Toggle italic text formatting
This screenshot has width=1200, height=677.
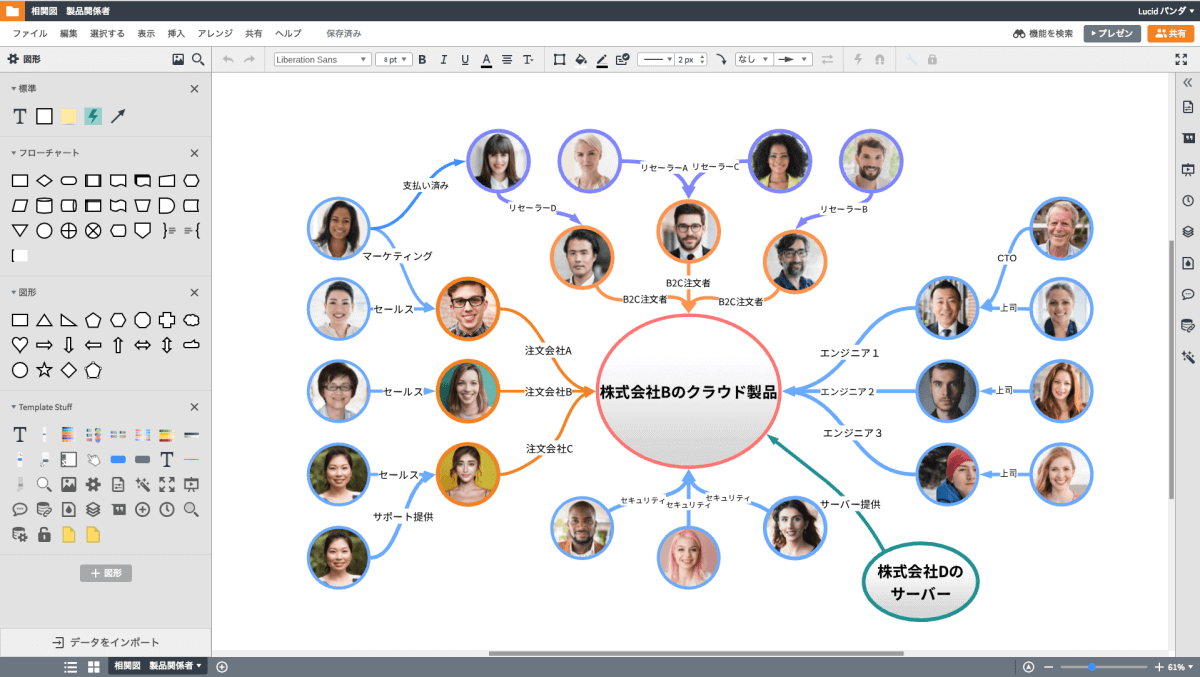[x=443, y=60]
